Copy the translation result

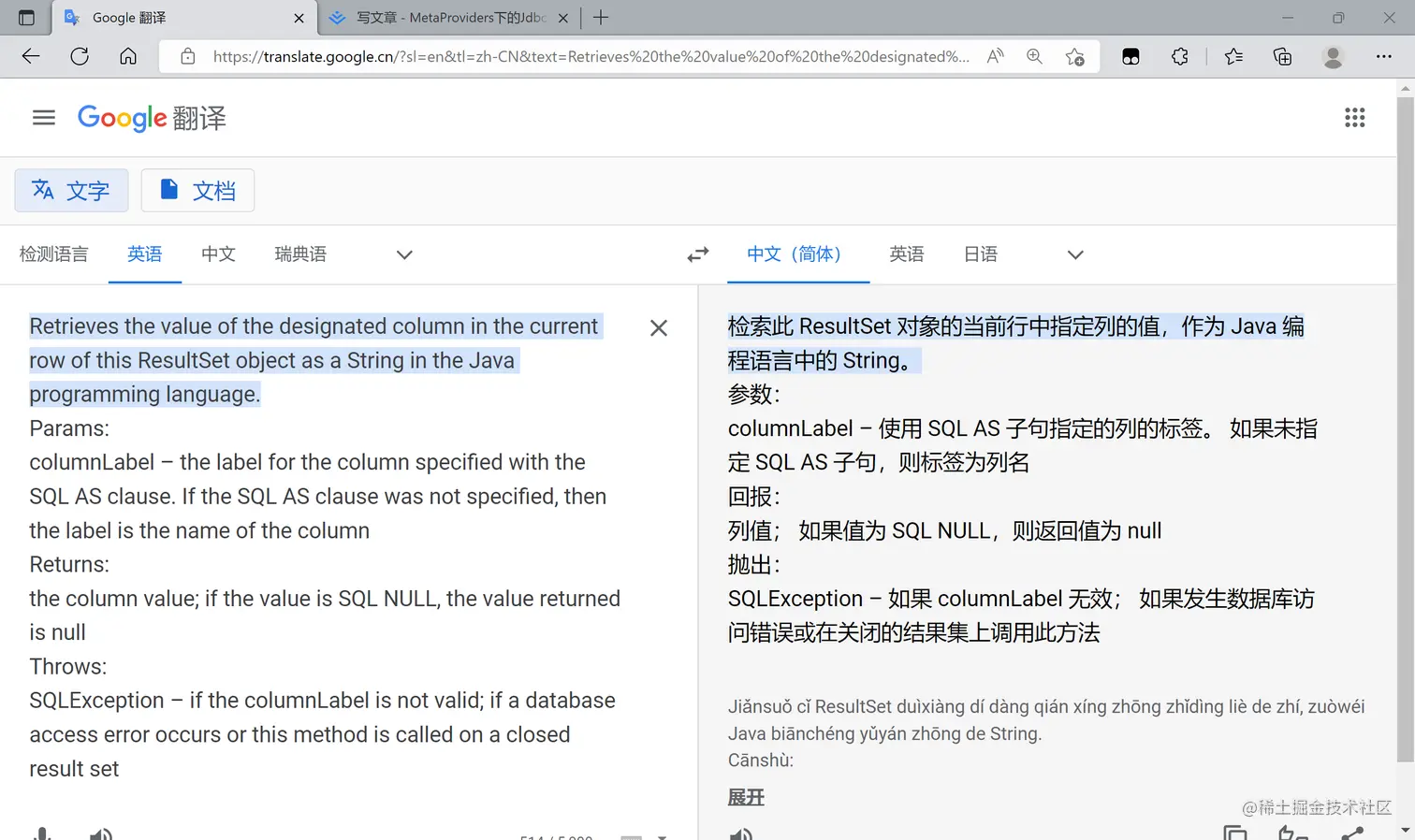tap(1235, 833)
